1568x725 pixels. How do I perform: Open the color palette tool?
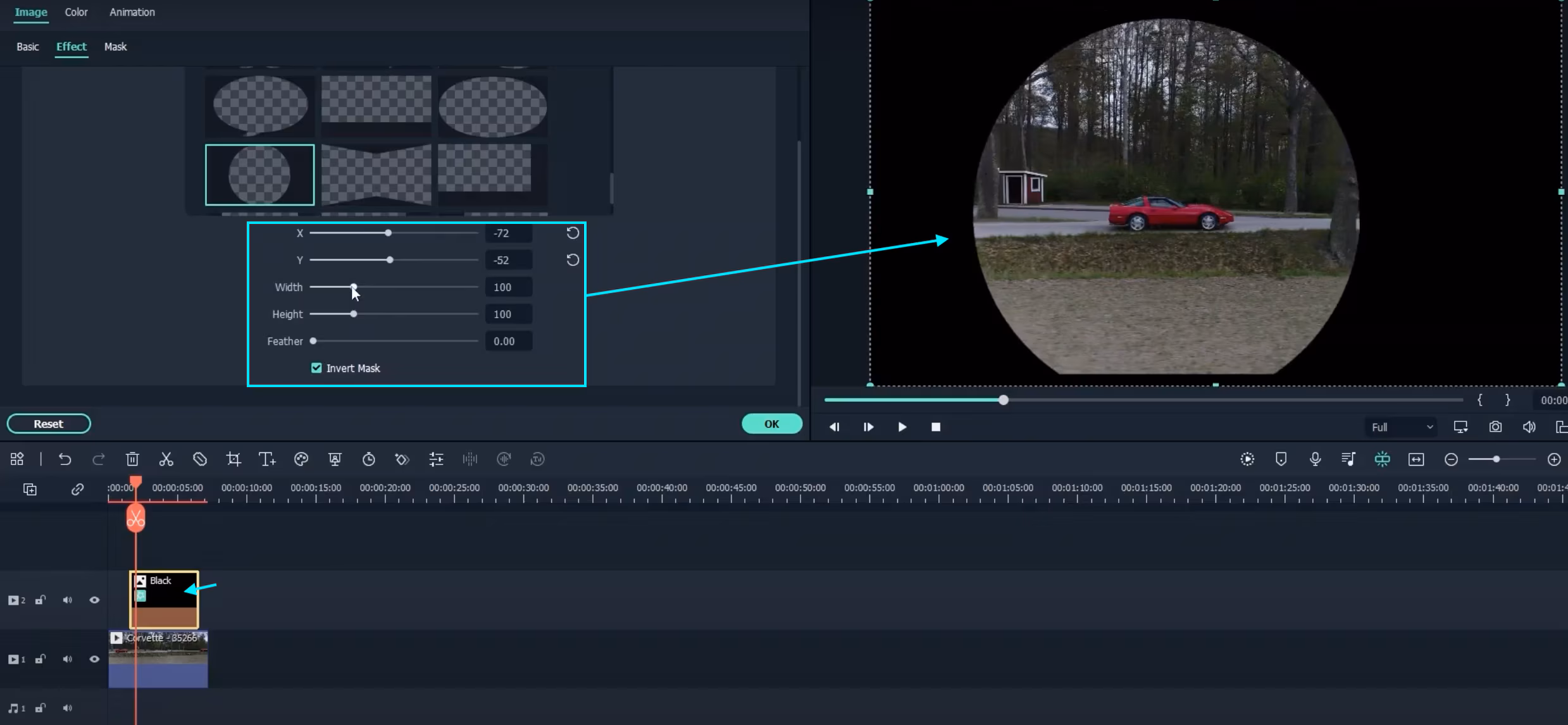(x=301, y=459)
